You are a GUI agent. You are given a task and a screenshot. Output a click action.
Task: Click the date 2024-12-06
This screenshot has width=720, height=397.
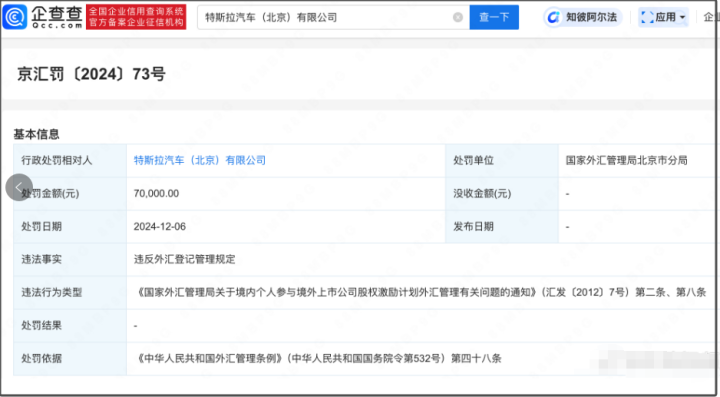(x=160, y=227)
